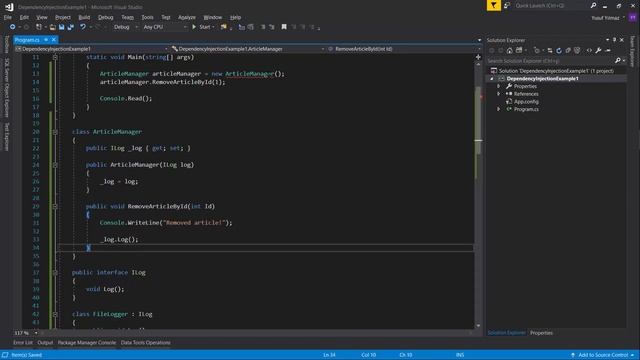
Task: Expand the Properties node in Solution Explorer
Action: [498, 86]
